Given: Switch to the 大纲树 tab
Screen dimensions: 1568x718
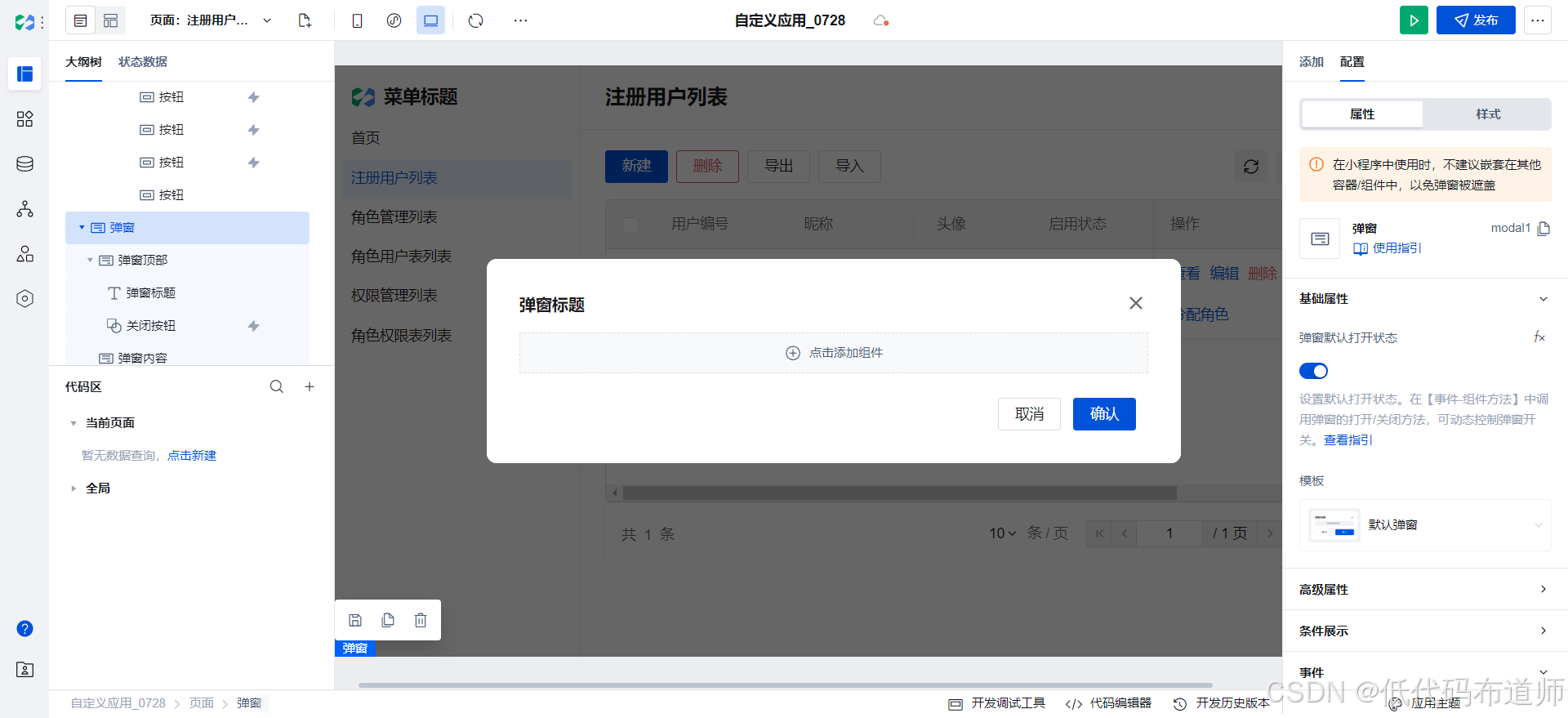Looking at the screenshot, I should coord(83,62).
